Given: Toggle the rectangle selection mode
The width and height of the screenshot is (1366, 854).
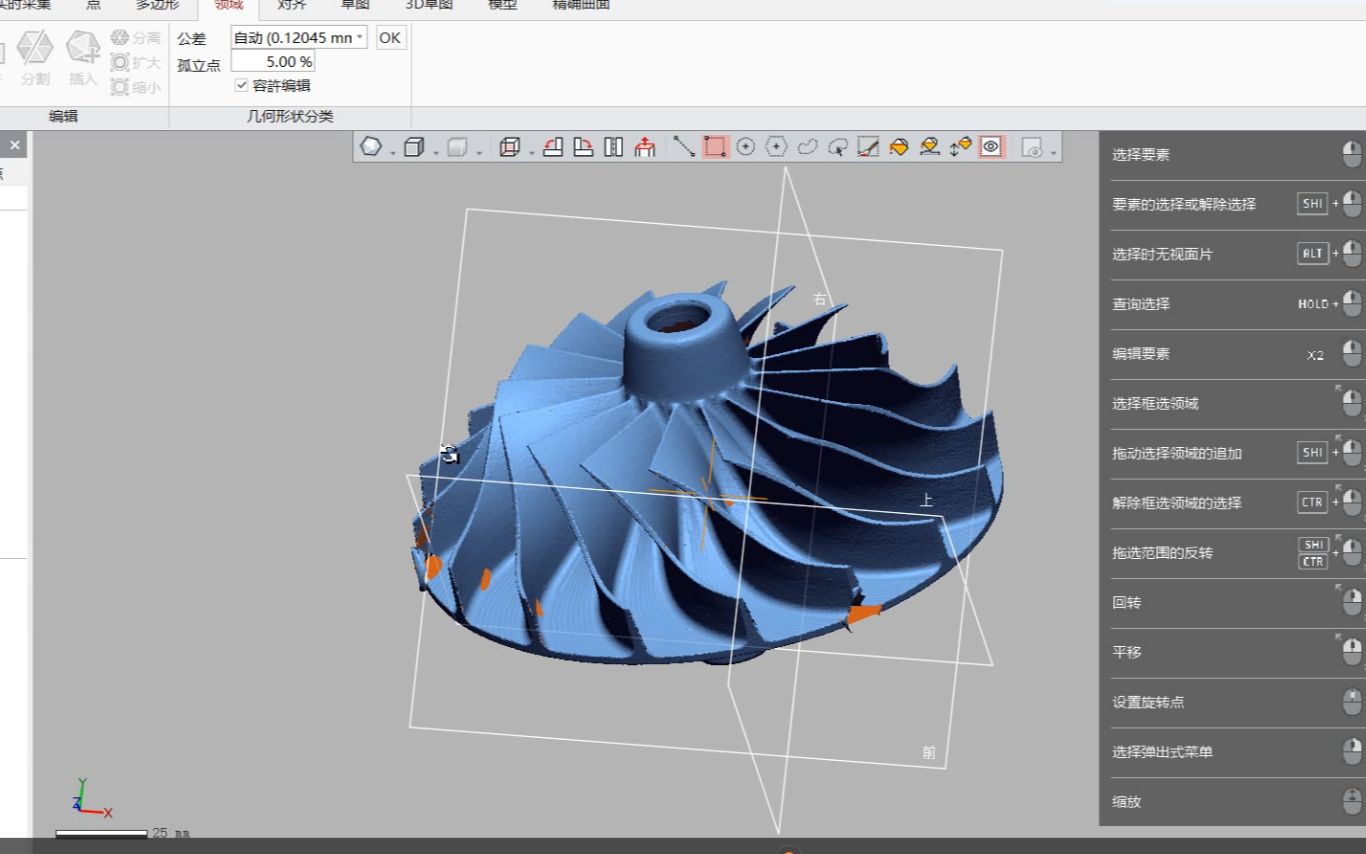Looking at the screenshot, I should point(715,147).
